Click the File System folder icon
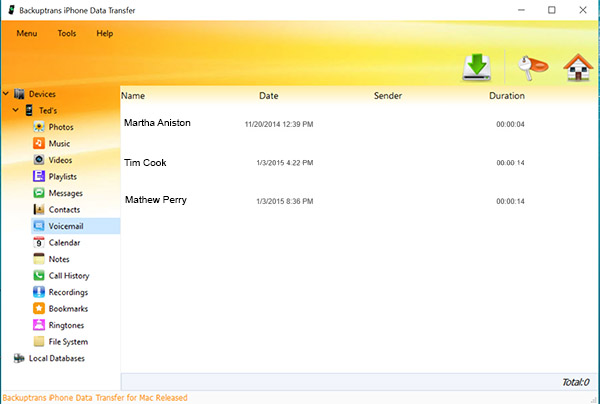 point(39,341)
